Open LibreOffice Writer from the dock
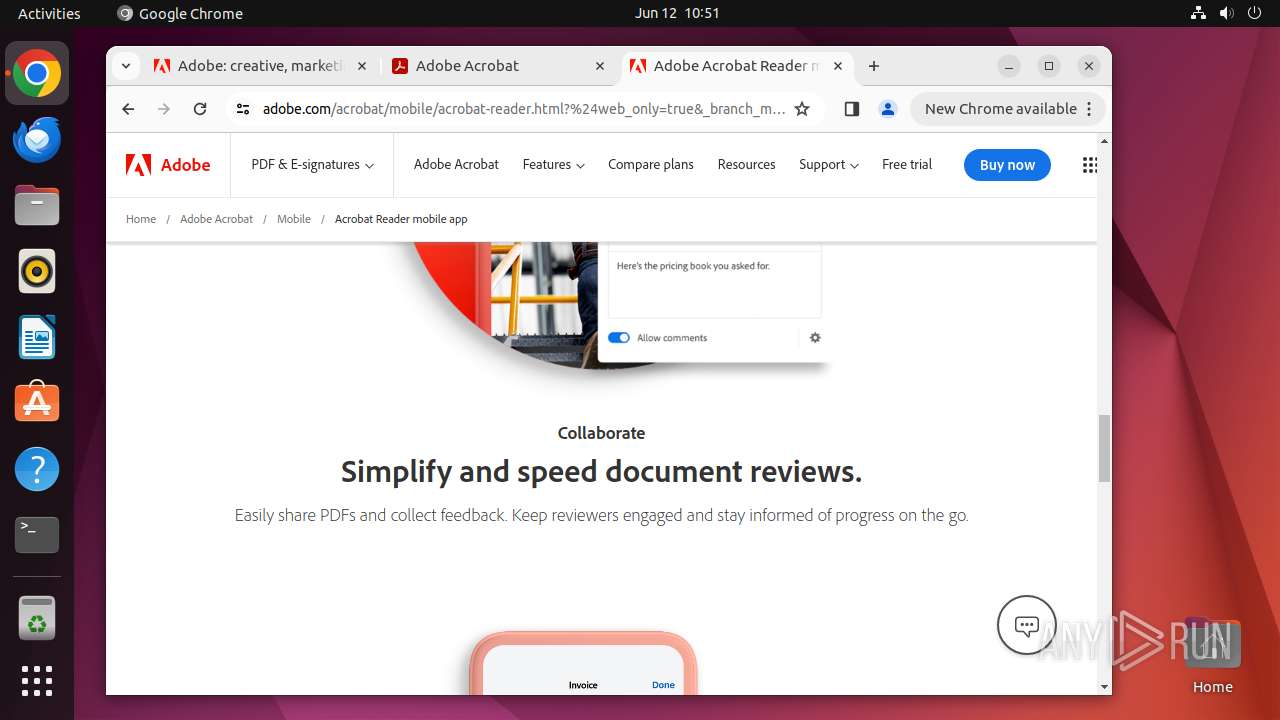The width and height of the screenshot is (1280, 720). 37,337
